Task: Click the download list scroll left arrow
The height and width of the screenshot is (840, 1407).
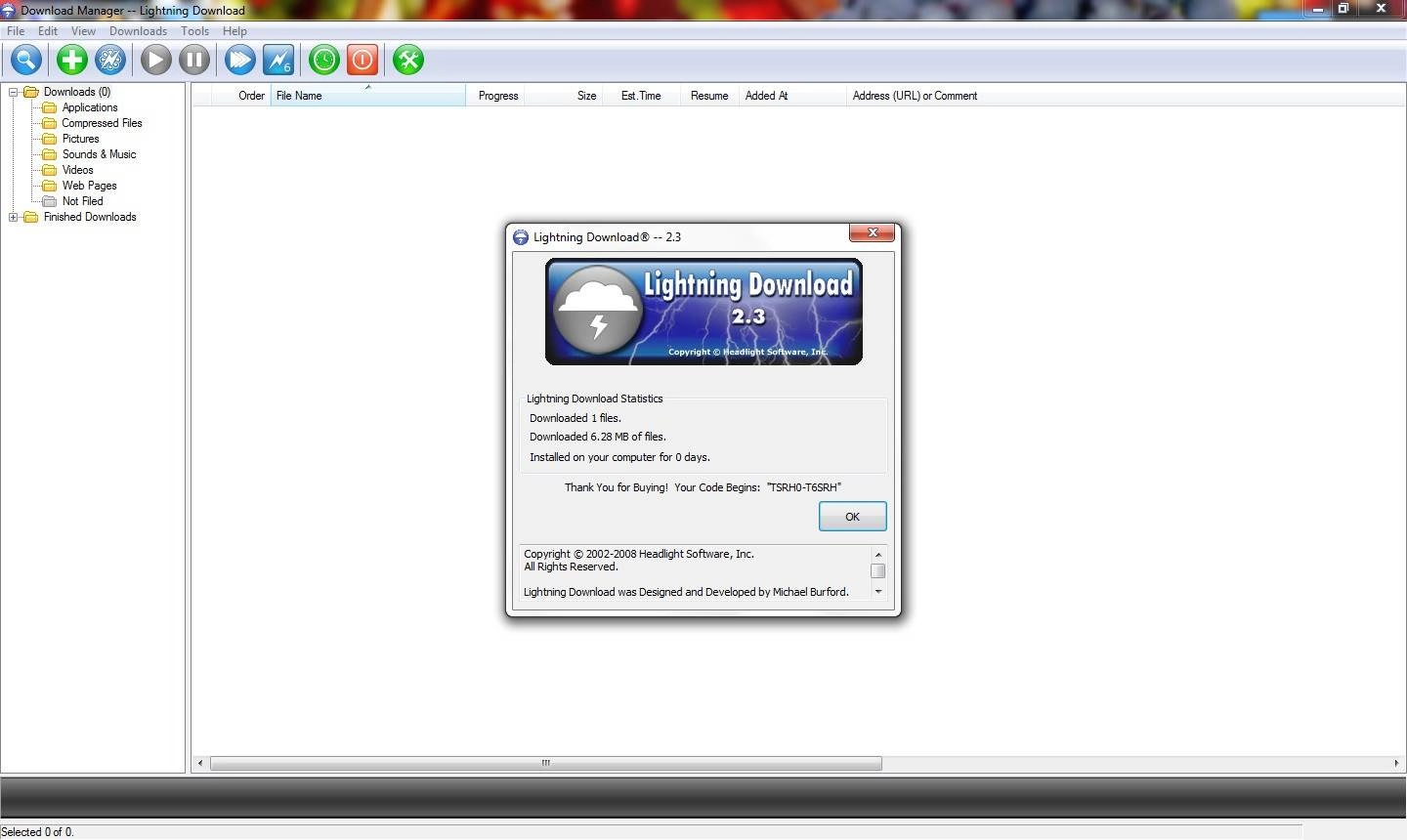Action: click(200, 763)
